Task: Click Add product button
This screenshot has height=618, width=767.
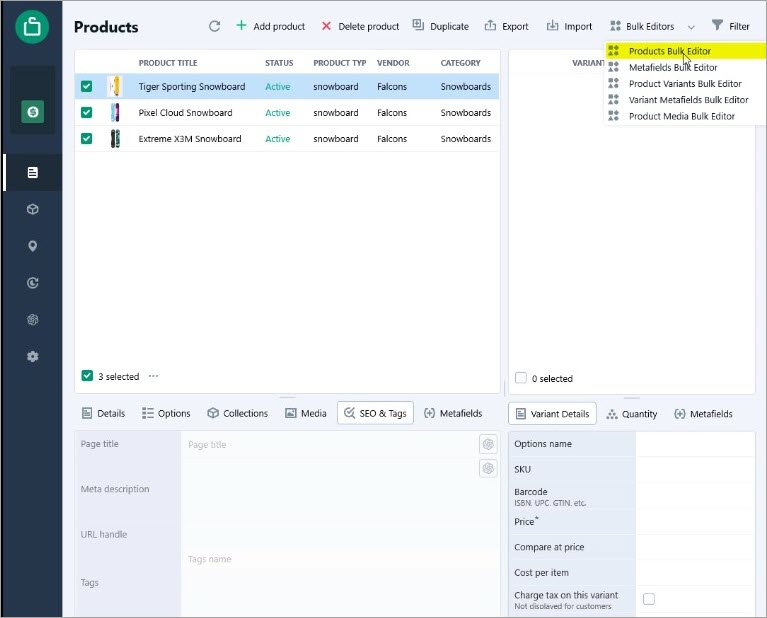Action: pyautogui.click(x=271, y=26)
